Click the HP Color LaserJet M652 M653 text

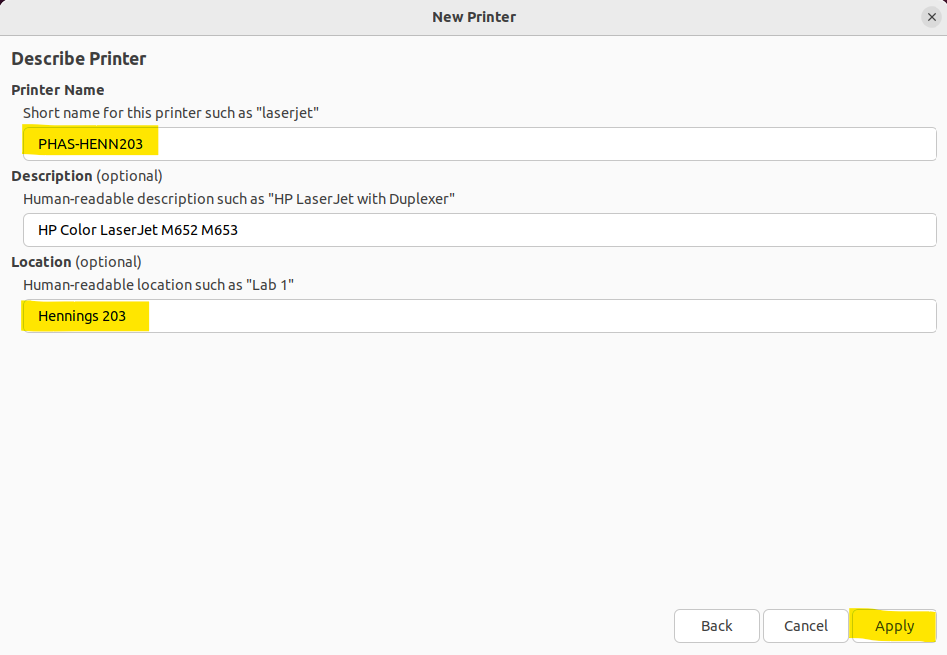[x=138, y=230]
